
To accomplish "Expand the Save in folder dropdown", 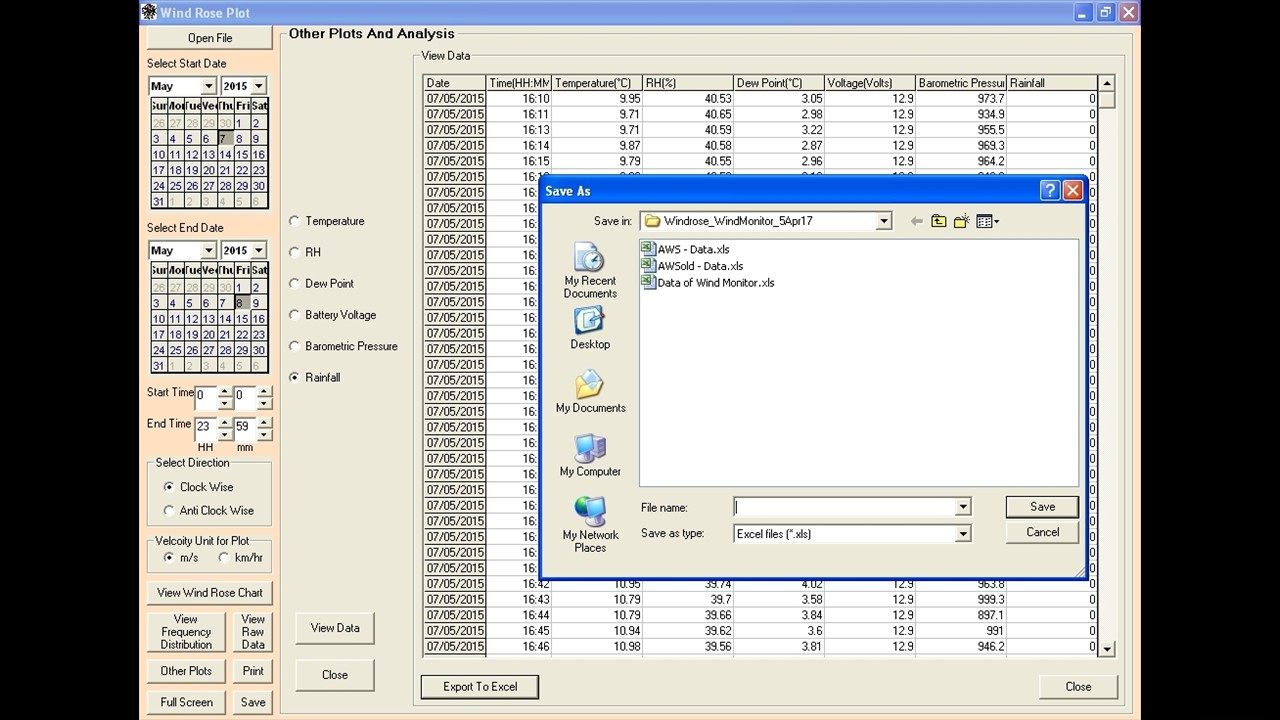I will pos(884,221).
